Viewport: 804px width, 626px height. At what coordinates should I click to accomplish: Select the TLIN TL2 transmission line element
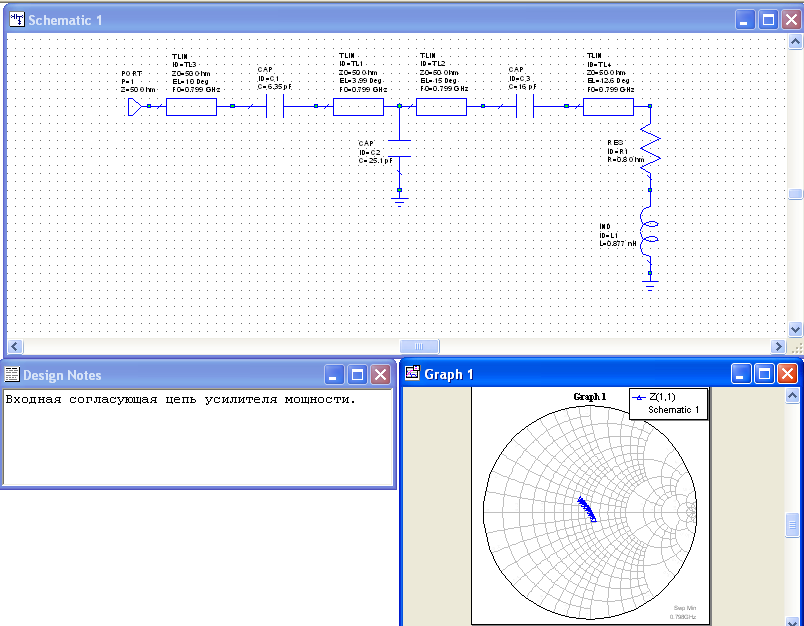pos(441,107)
